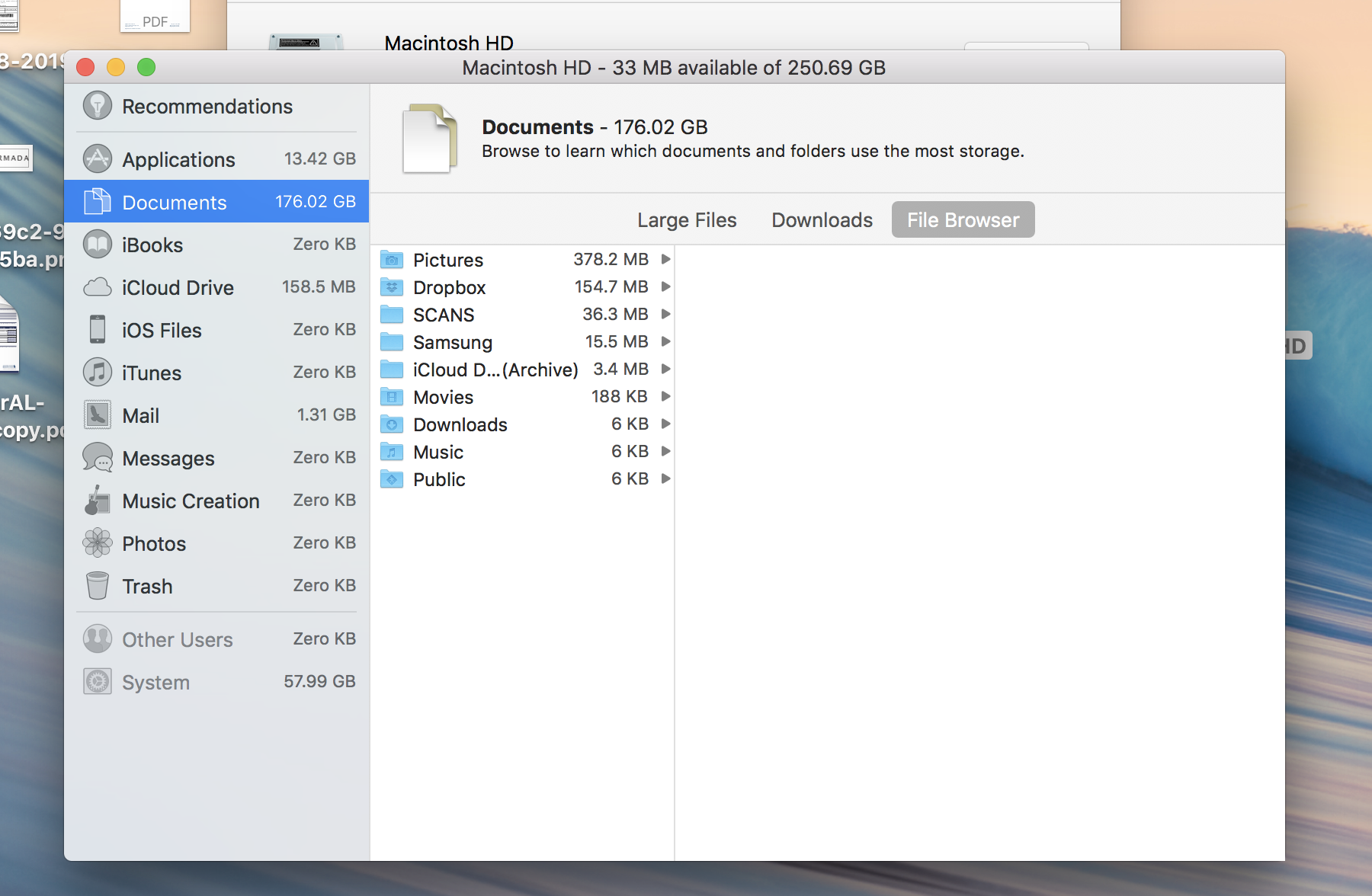This screenshot has width=1372, height=896.
Task: Click the Music folder icon
Action: coord(392,452)
